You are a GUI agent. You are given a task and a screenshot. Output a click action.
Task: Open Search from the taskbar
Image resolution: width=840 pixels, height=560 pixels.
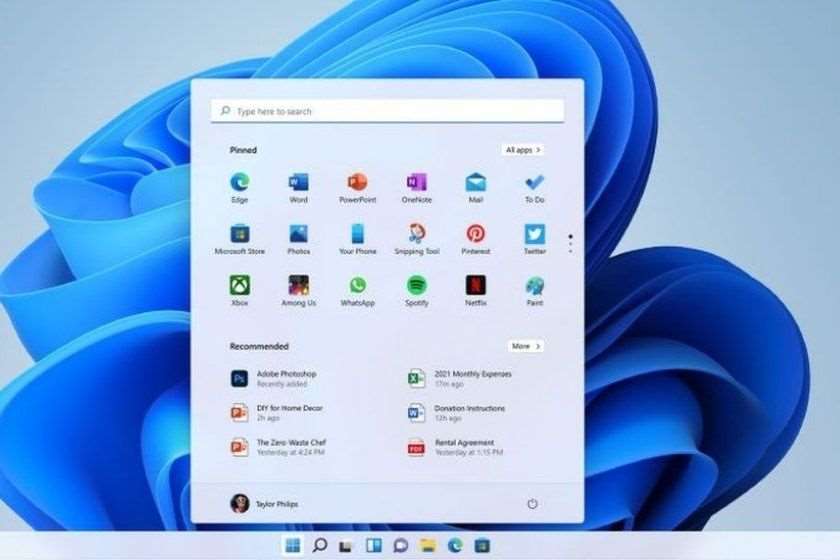(x=320, y=546)
